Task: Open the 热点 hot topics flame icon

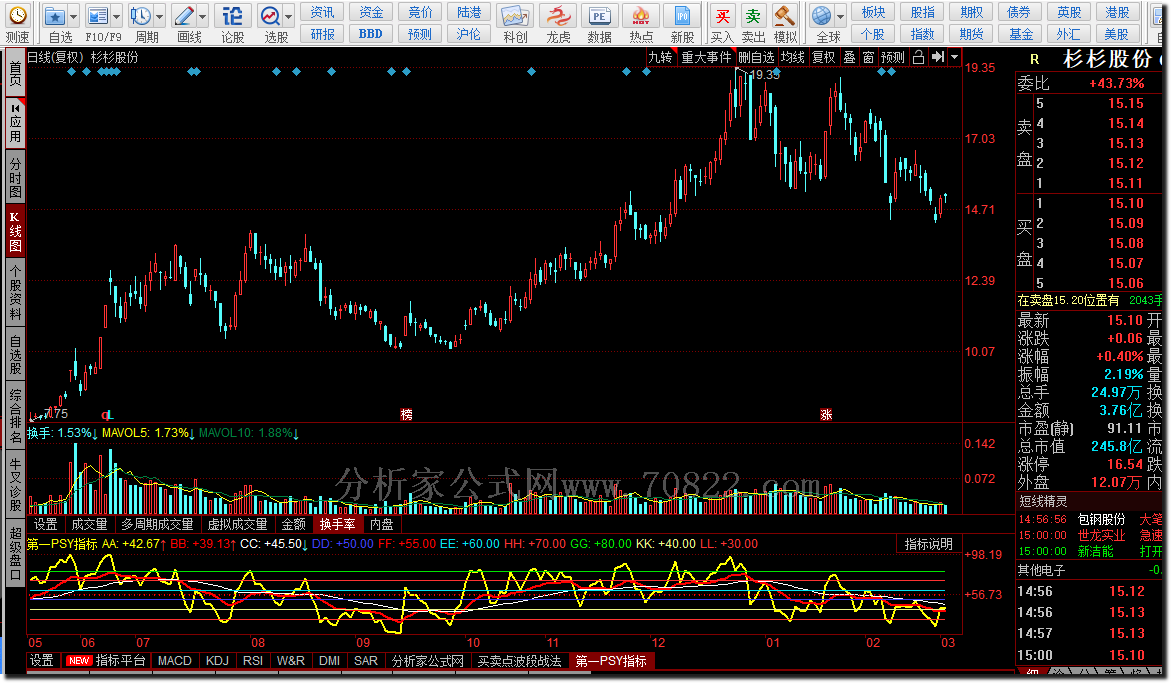Action: click(x=641, y=16)
